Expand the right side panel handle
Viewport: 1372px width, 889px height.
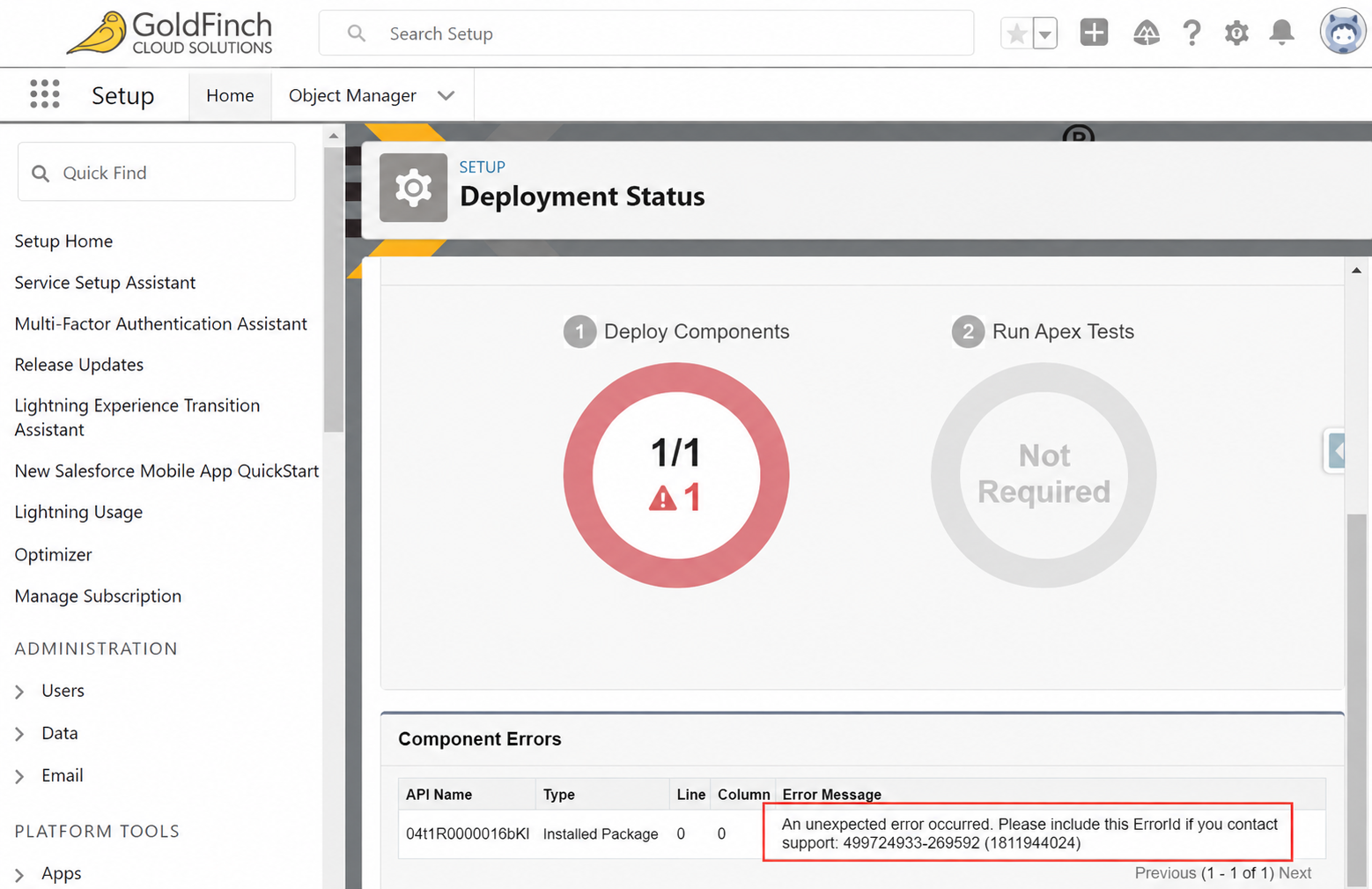pyautogui.click(x=1335, y=452)
